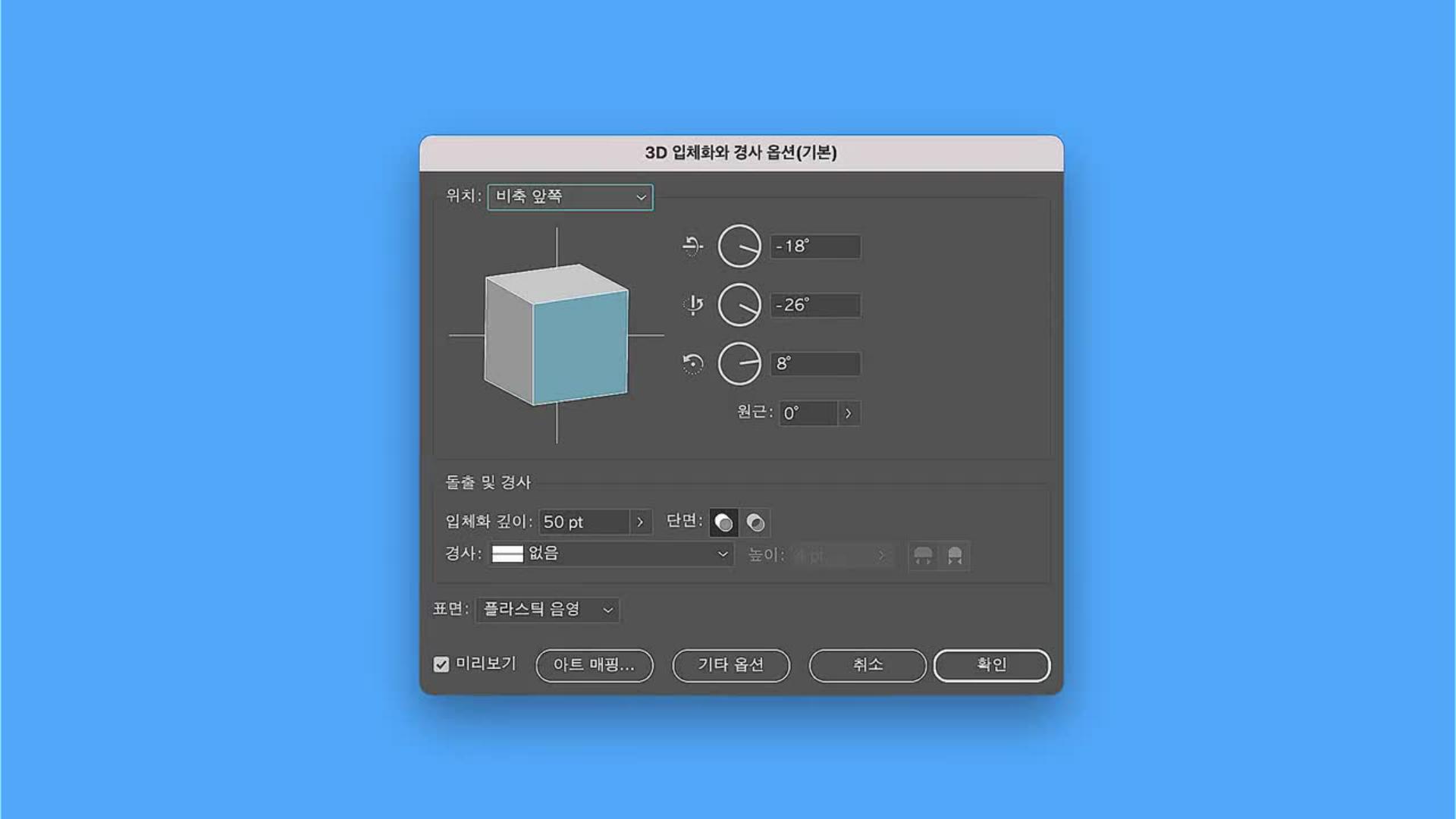Click the 3D cube rotation preview
1456x819 pixels.
[557, 335]
